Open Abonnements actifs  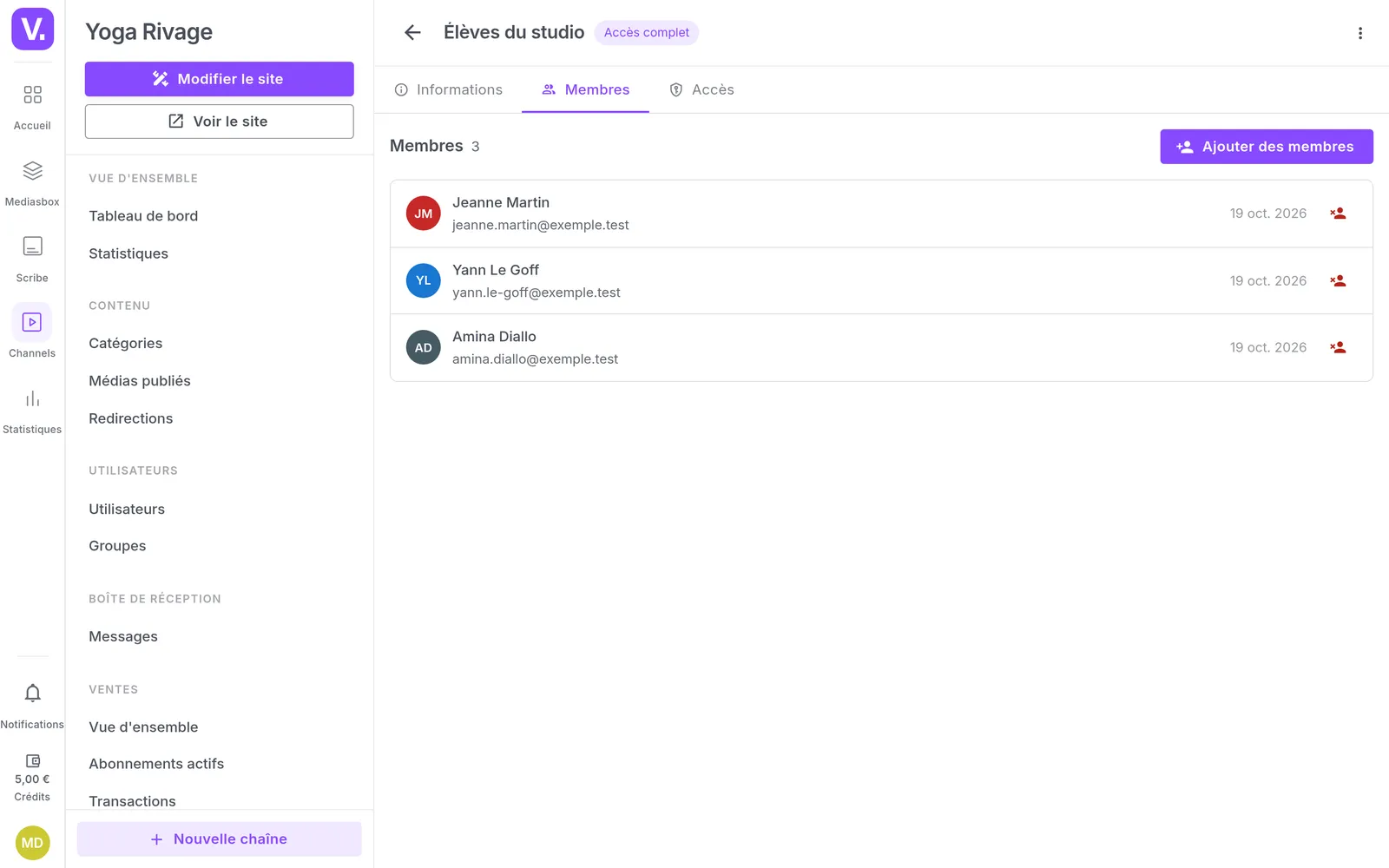(156, 764)
